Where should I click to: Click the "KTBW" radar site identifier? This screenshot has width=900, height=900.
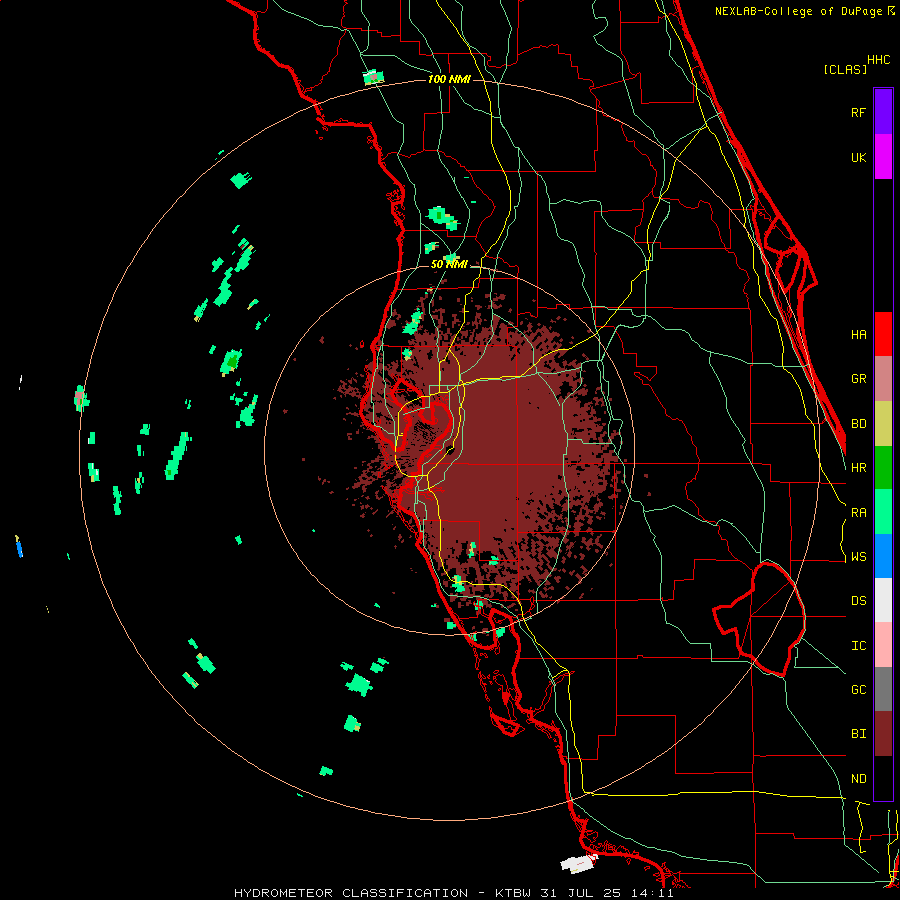[x=513, y=893]
